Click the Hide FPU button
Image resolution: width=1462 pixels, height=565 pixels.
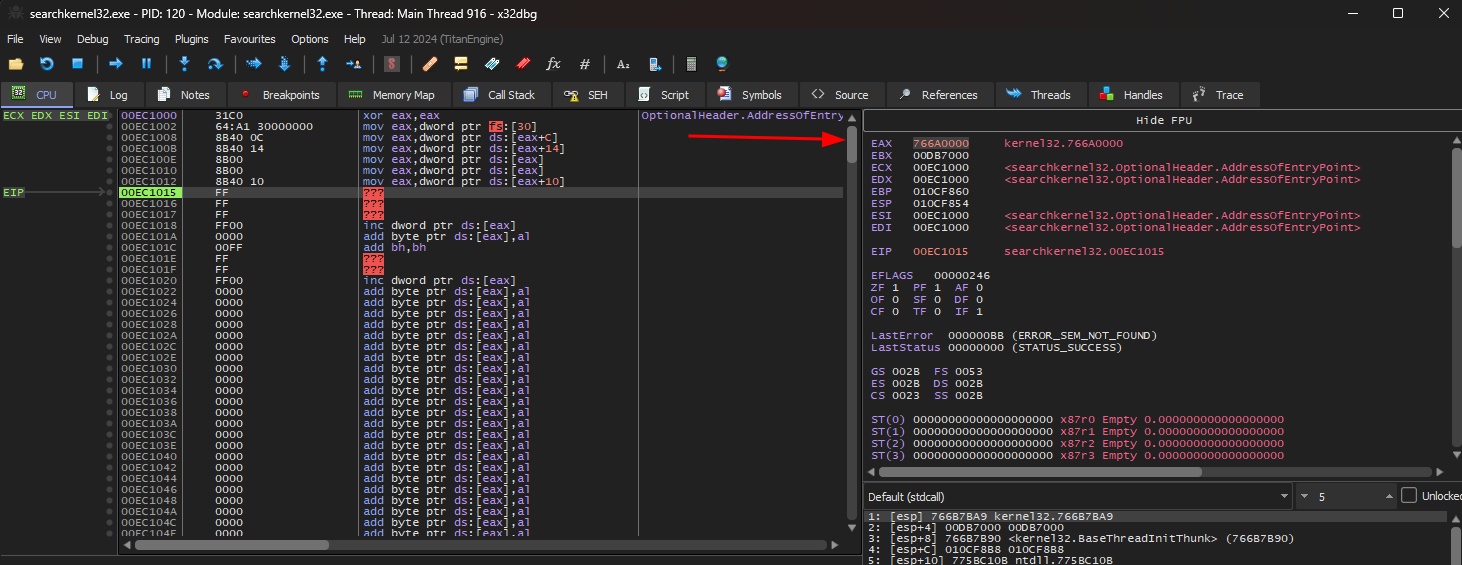coord(1162,120)
